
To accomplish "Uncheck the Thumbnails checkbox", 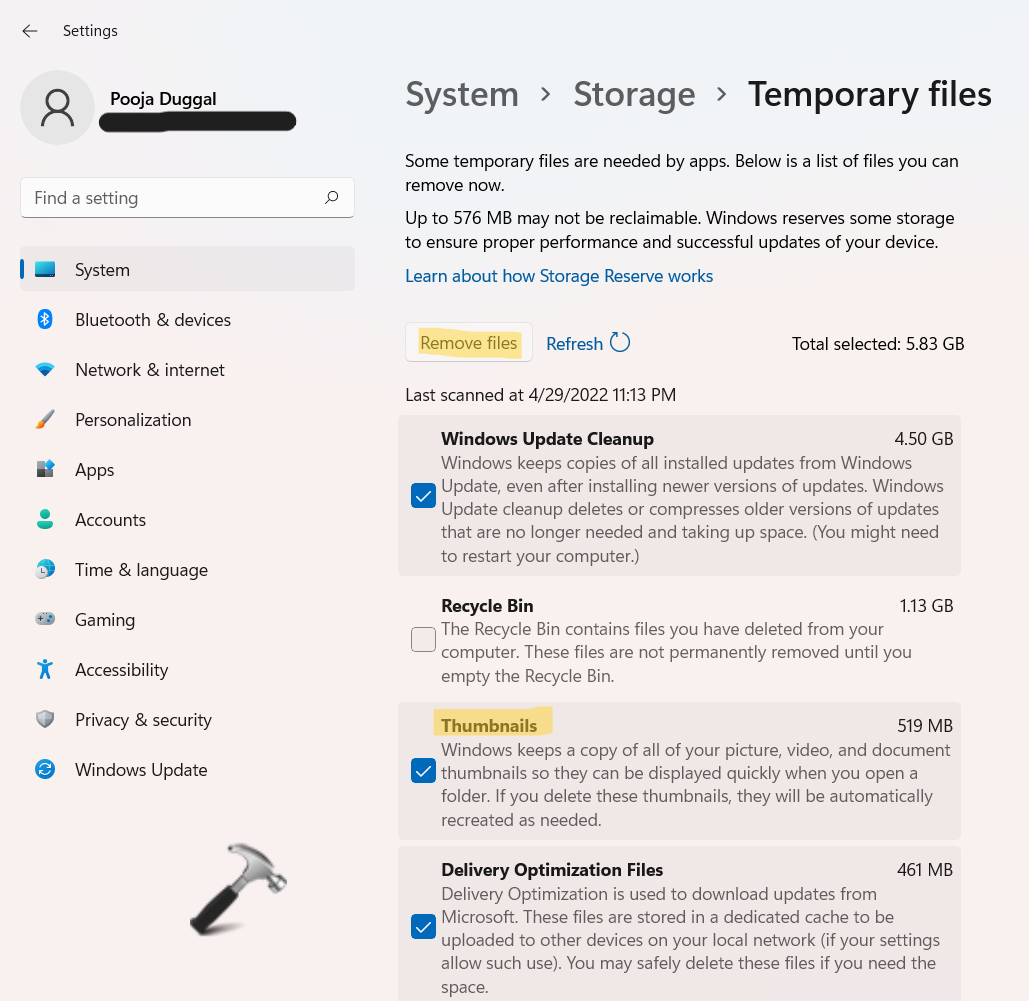I will pyautogui.click(x=423, y=771).
